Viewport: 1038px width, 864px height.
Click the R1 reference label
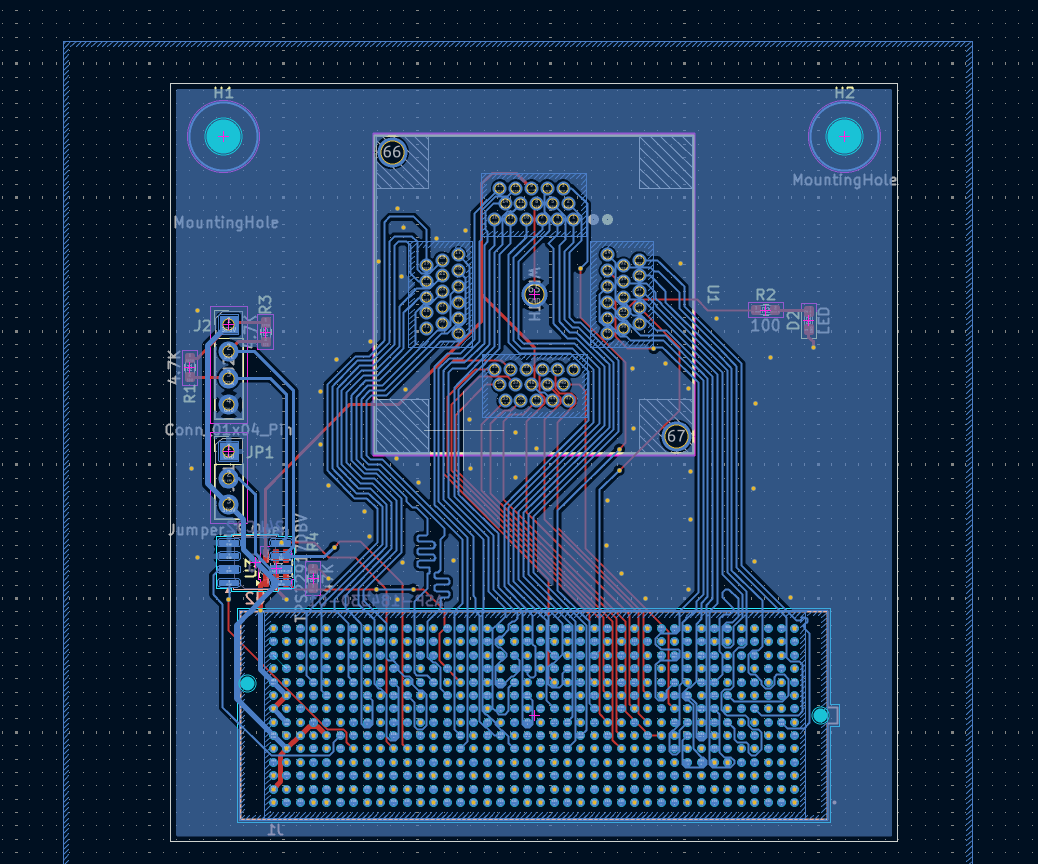click(x=190, y=395)
